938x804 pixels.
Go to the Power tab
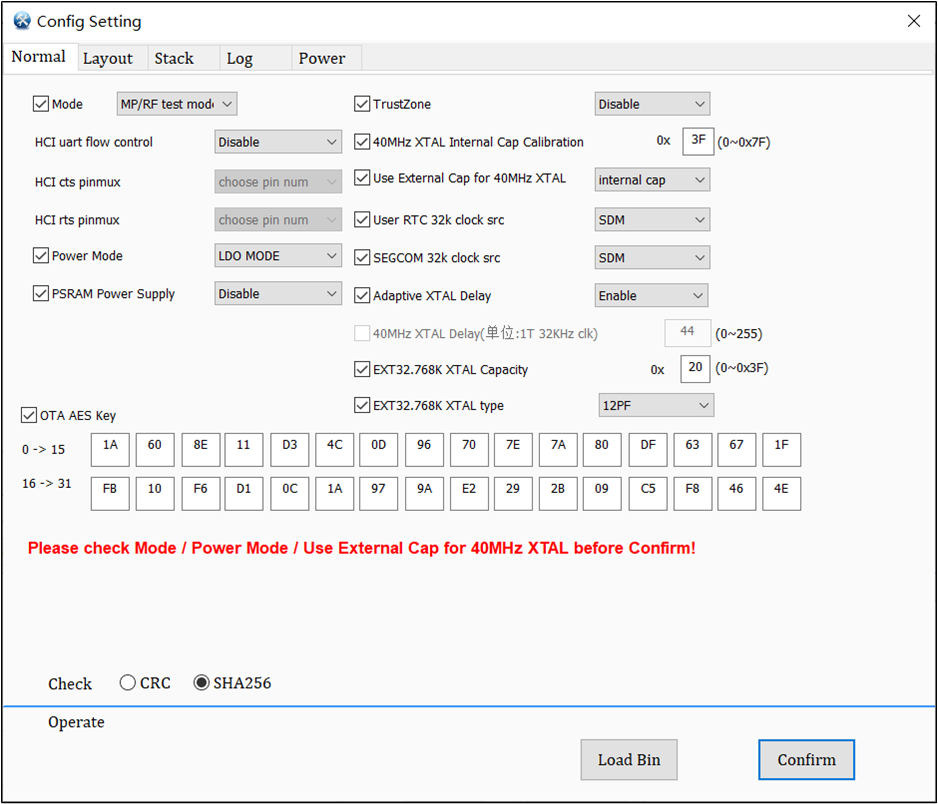(x=322, y=59)
